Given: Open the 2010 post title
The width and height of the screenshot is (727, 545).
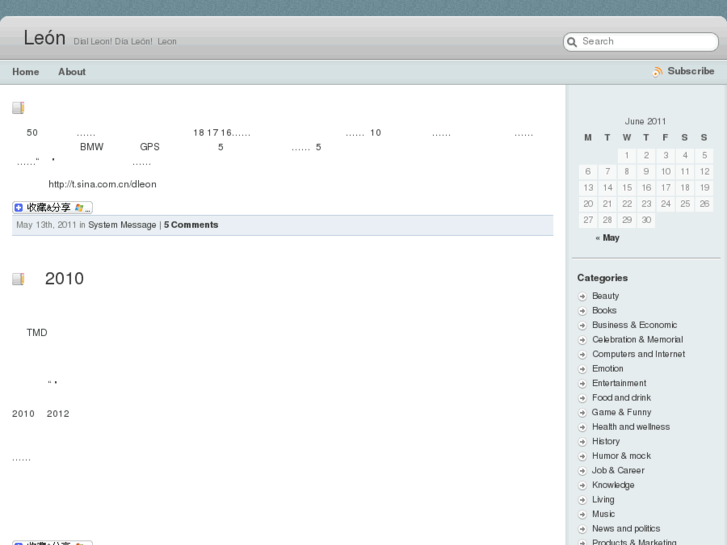Looking at the screenshot, I should [64, 279].
